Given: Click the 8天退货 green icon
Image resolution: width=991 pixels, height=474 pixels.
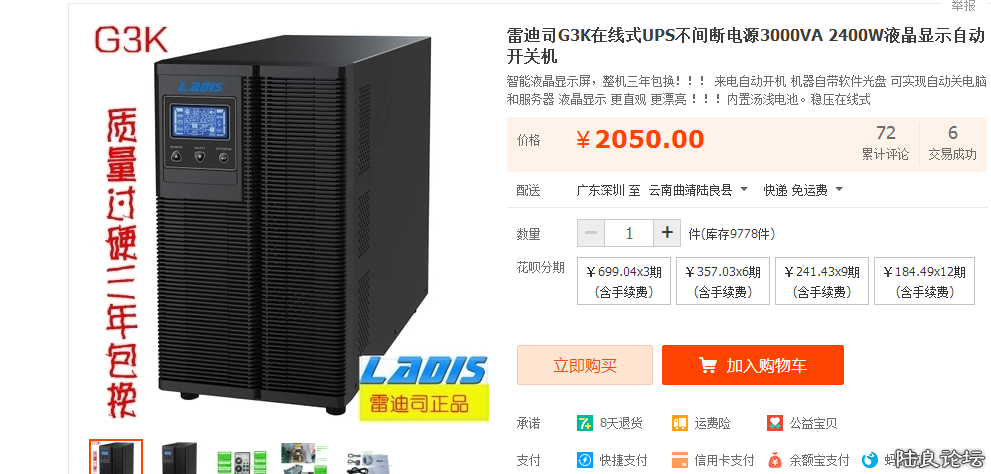Looking at the screenshot, I should click(x=585, y=423).
